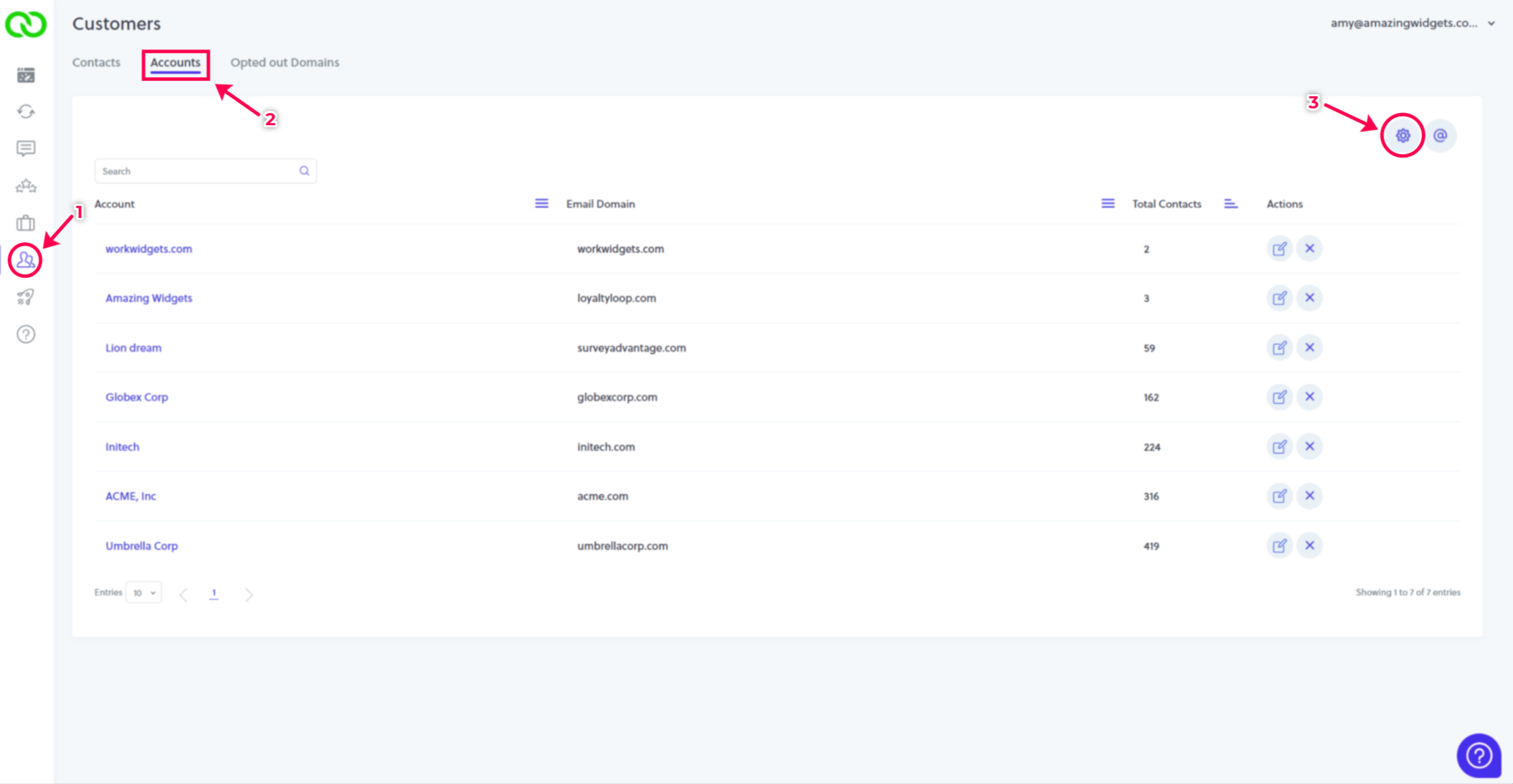Open the Umbrella Corp account link

click(x=141, y=546)
